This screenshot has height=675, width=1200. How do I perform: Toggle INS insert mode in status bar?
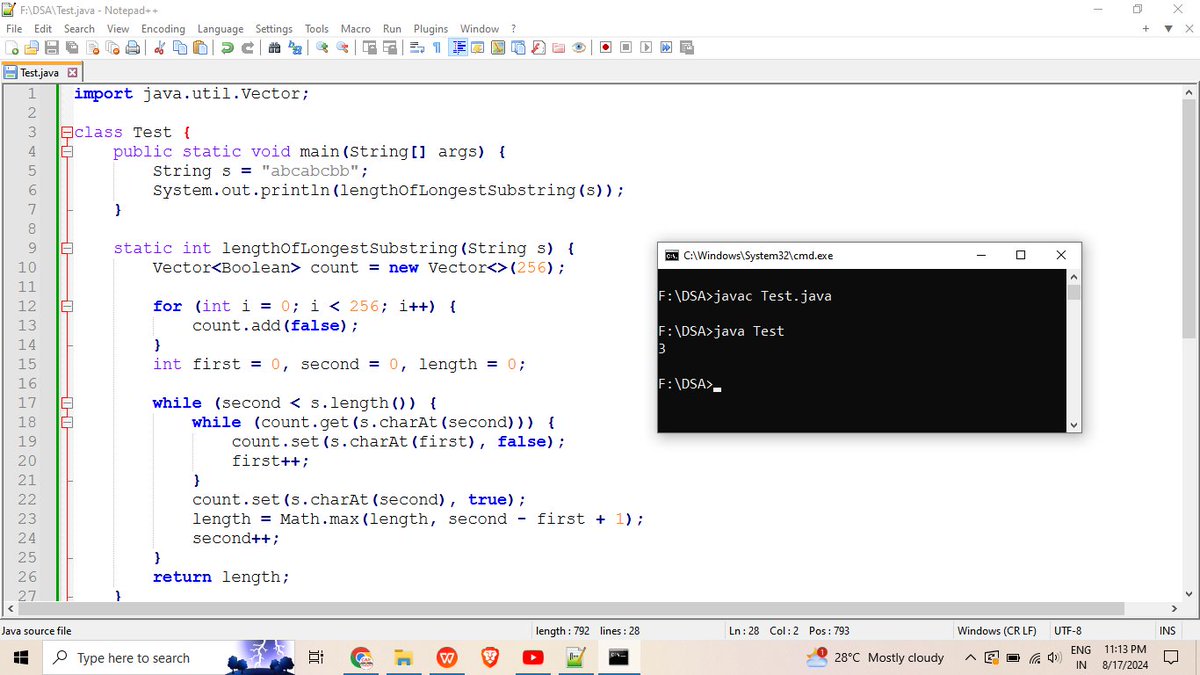pos(1167,630)
